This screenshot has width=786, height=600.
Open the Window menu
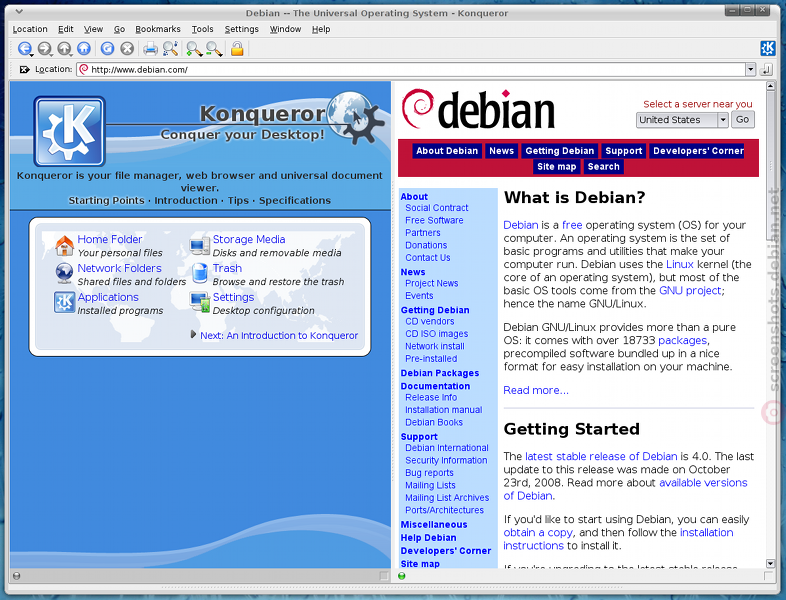(x=285, y=29)
